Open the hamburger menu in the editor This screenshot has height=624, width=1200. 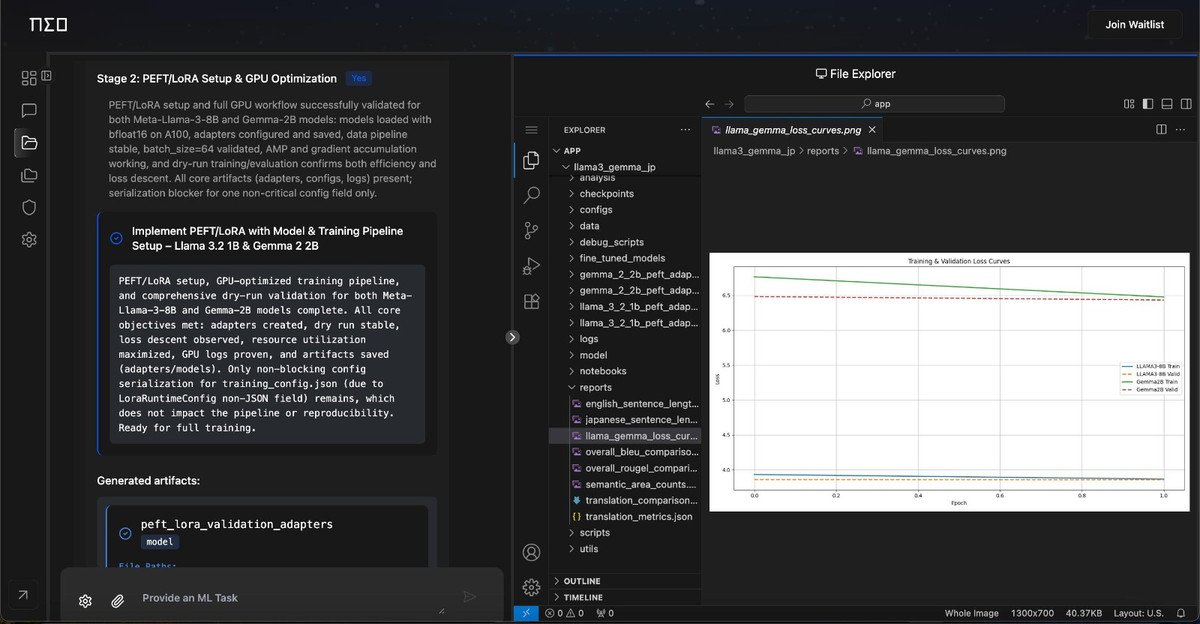coord(532,130)
